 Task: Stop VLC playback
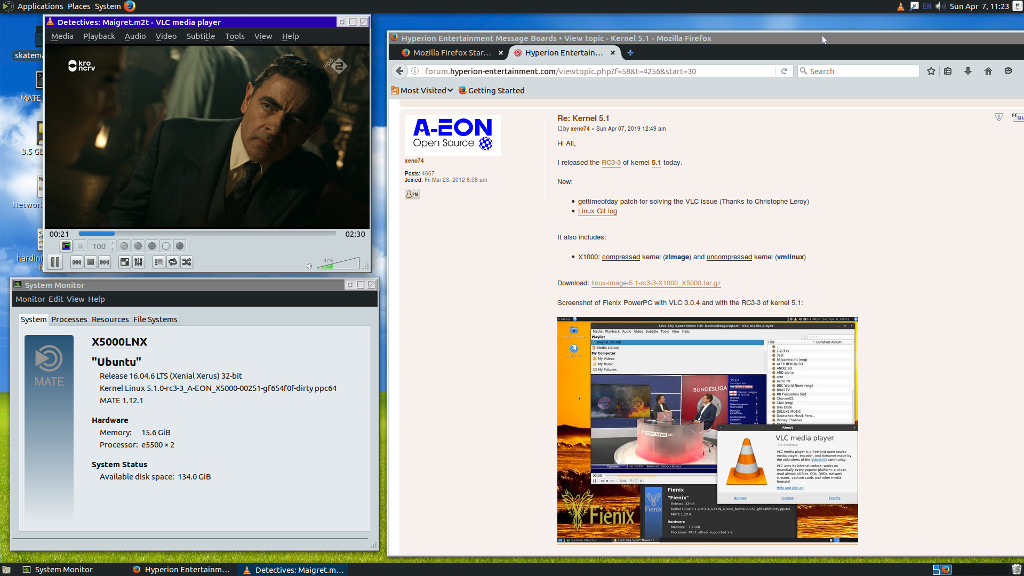click(x=90, y=262)
